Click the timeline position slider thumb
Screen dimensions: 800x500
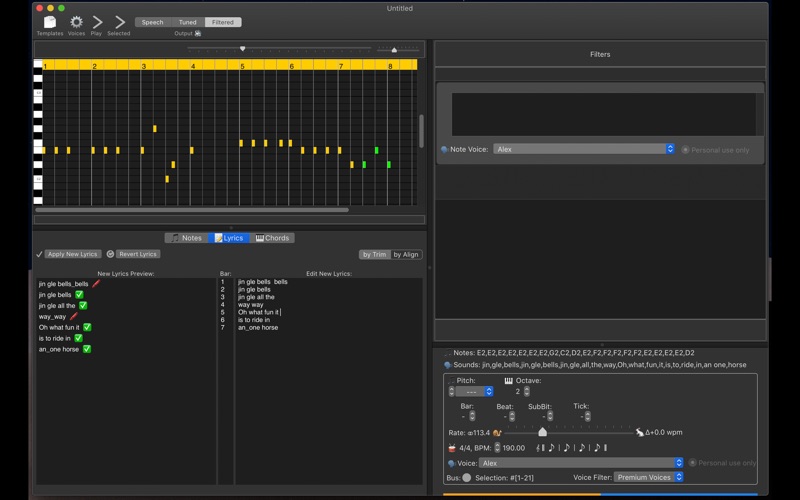[x=243, y=48]
